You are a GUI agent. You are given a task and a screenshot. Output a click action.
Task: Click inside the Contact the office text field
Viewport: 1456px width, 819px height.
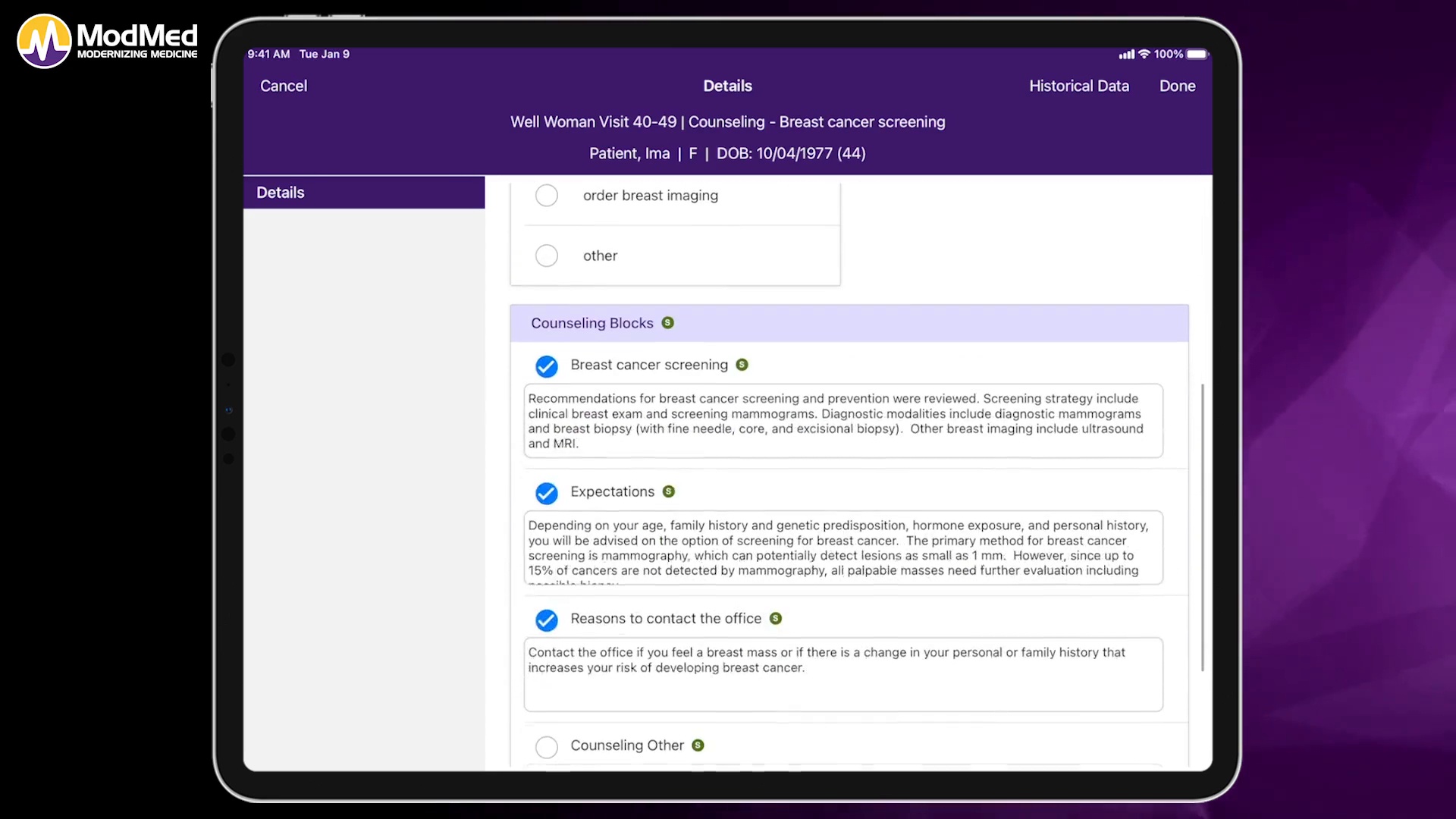(842, 673)
